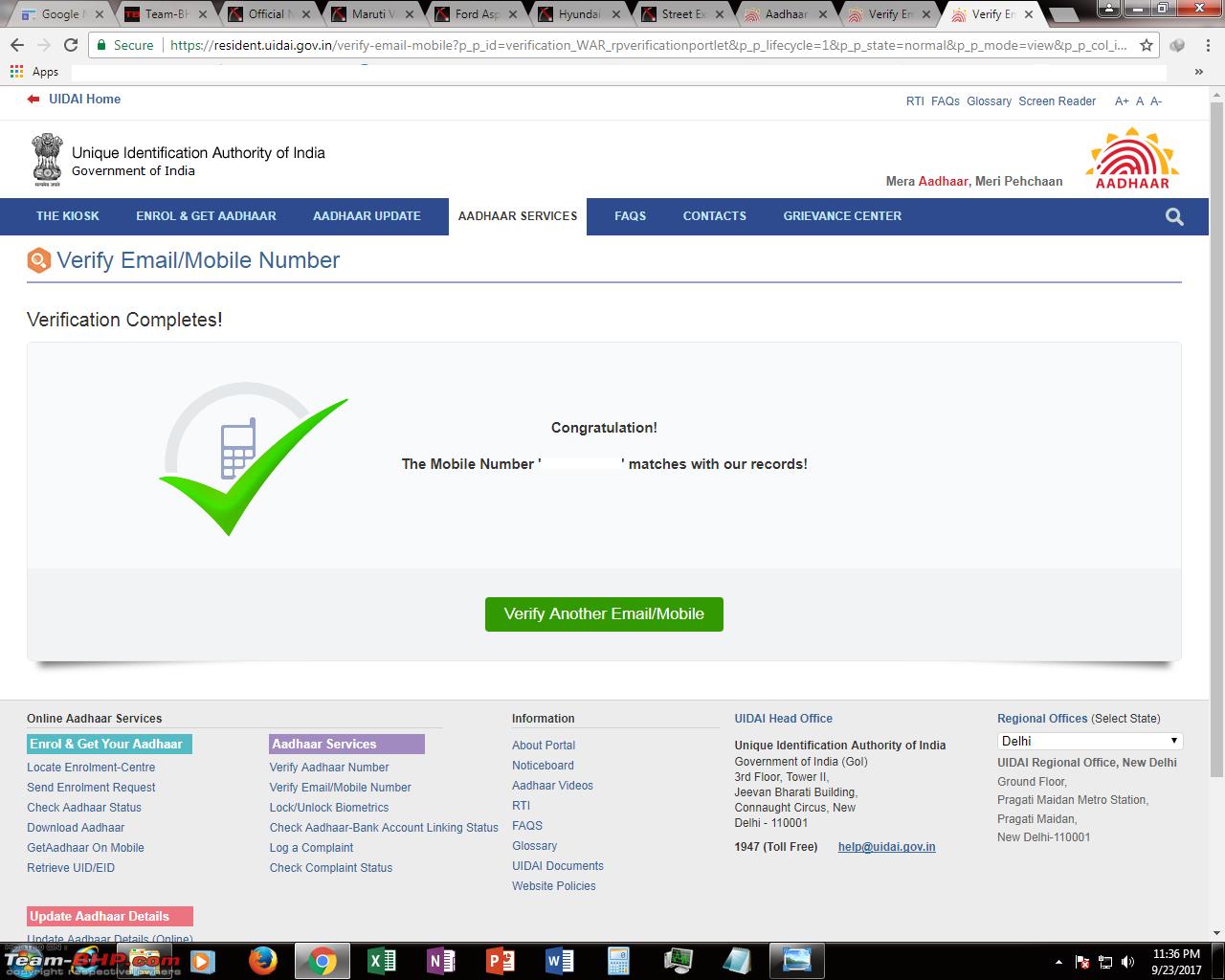Open GetAadhaar On Mobile link

click(85, 848)
